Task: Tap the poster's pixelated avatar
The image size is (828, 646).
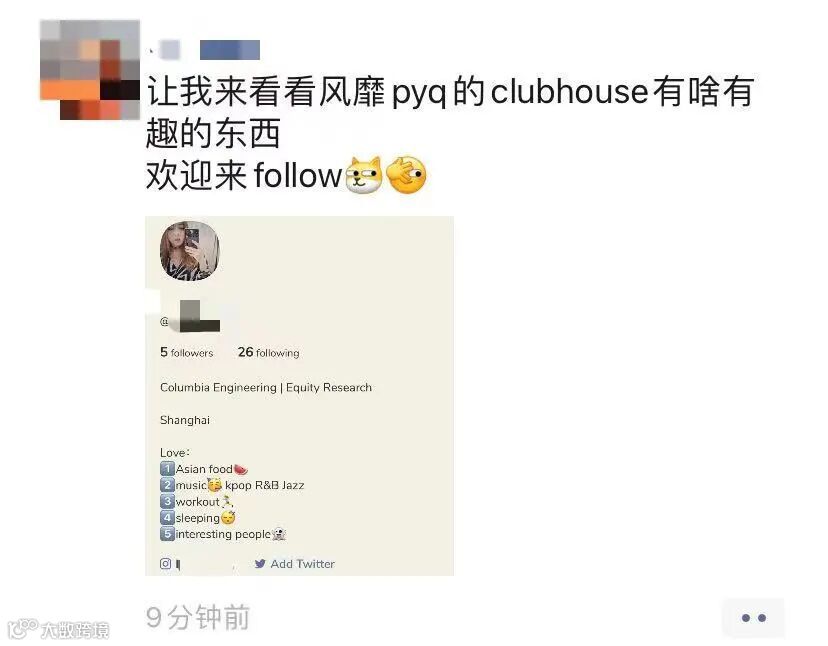Action: tap(90, 70)
